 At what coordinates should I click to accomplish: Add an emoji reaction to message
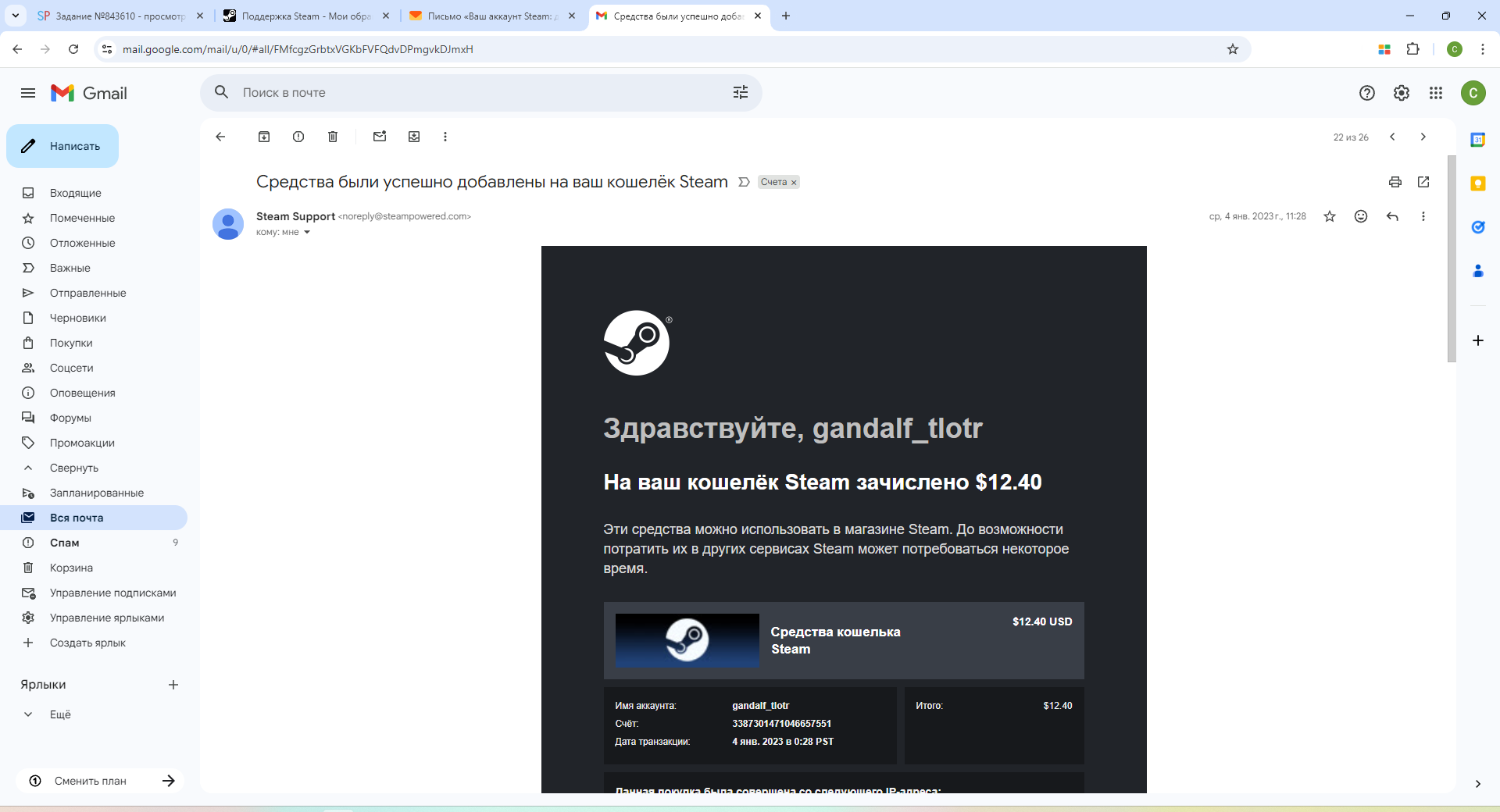pos(1361,216)
